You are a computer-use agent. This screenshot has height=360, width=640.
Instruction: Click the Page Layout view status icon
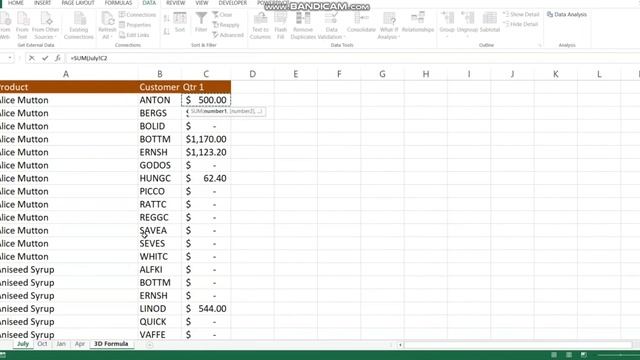point(569,355)
